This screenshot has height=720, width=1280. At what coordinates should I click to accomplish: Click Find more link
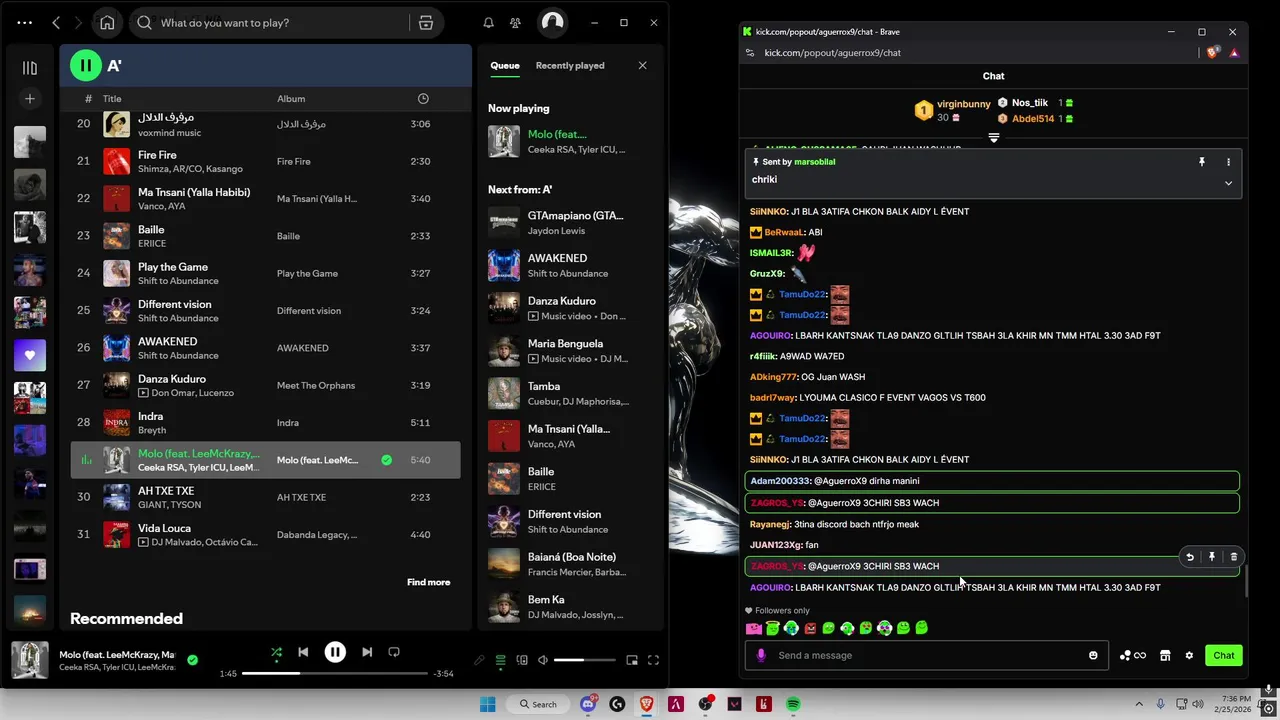[428, 582]
